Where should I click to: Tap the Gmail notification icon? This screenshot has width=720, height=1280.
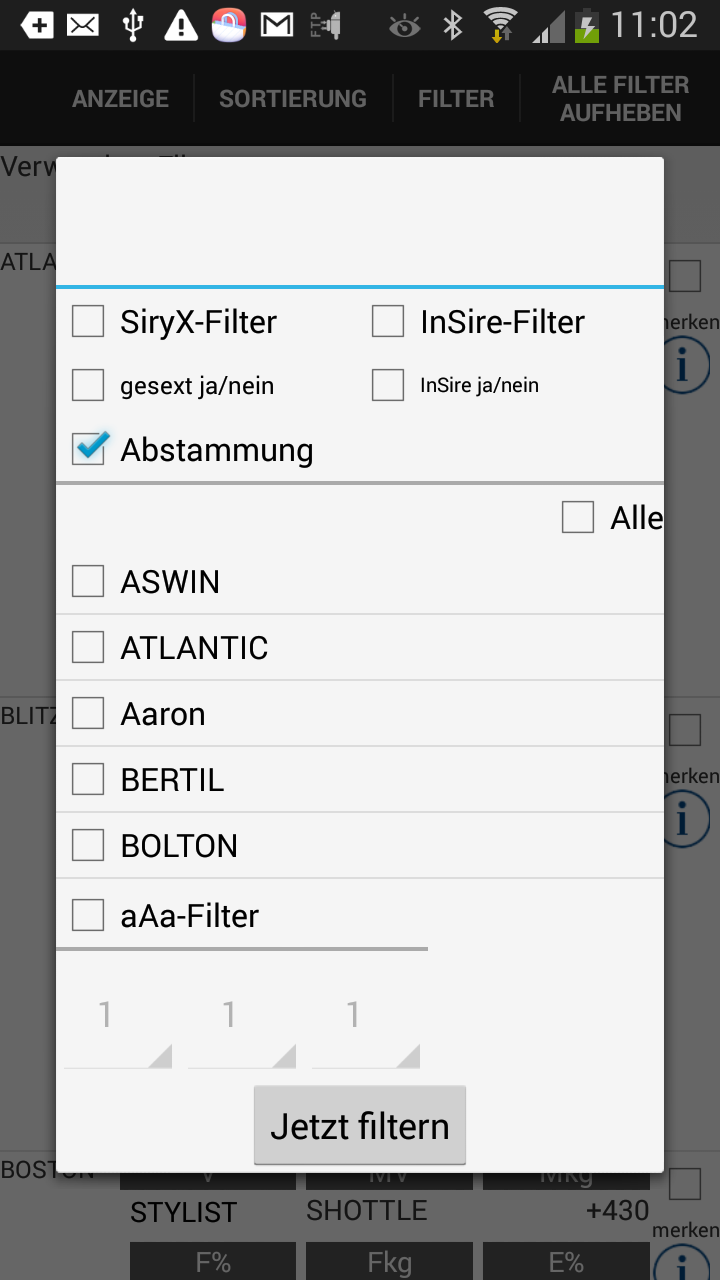coord(277,25)
